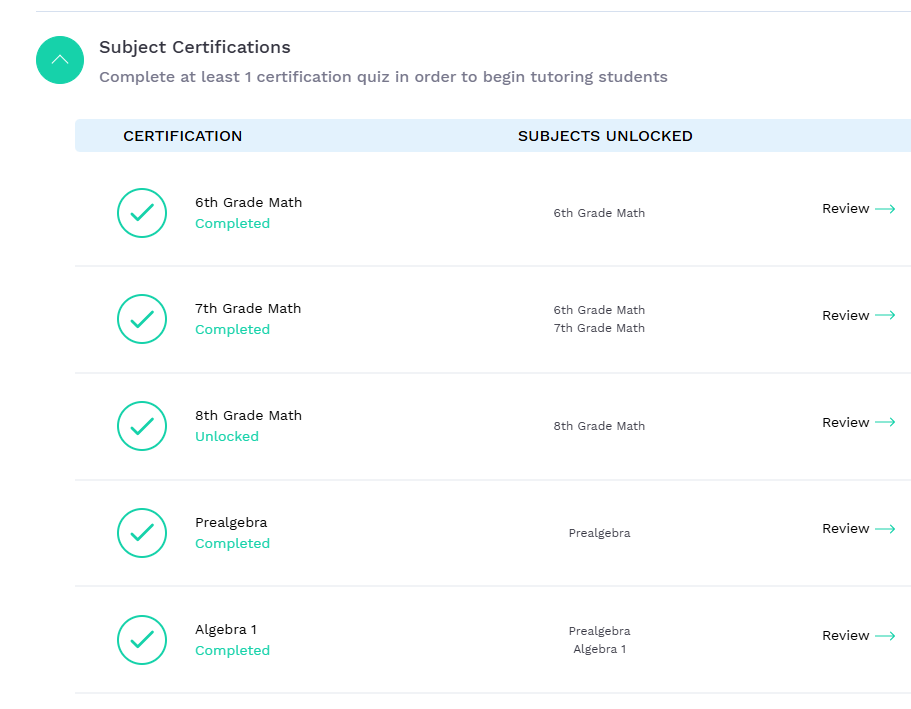Select the 8th Grade Math certification title
The image size is (911, 709).
click(248, 416)
